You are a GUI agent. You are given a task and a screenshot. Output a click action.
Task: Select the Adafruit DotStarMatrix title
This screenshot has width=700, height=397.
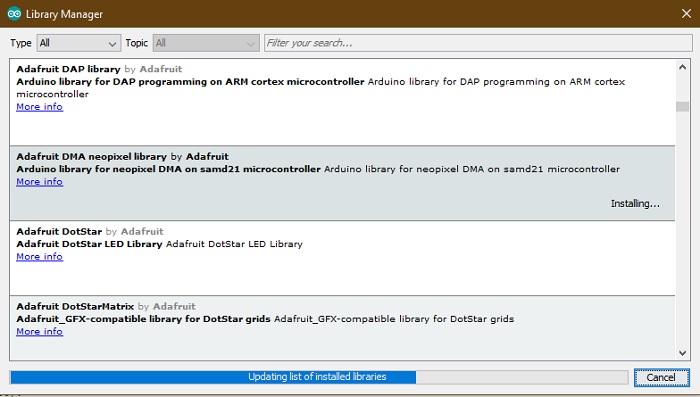pyautogui.click(x=75, y=307)
